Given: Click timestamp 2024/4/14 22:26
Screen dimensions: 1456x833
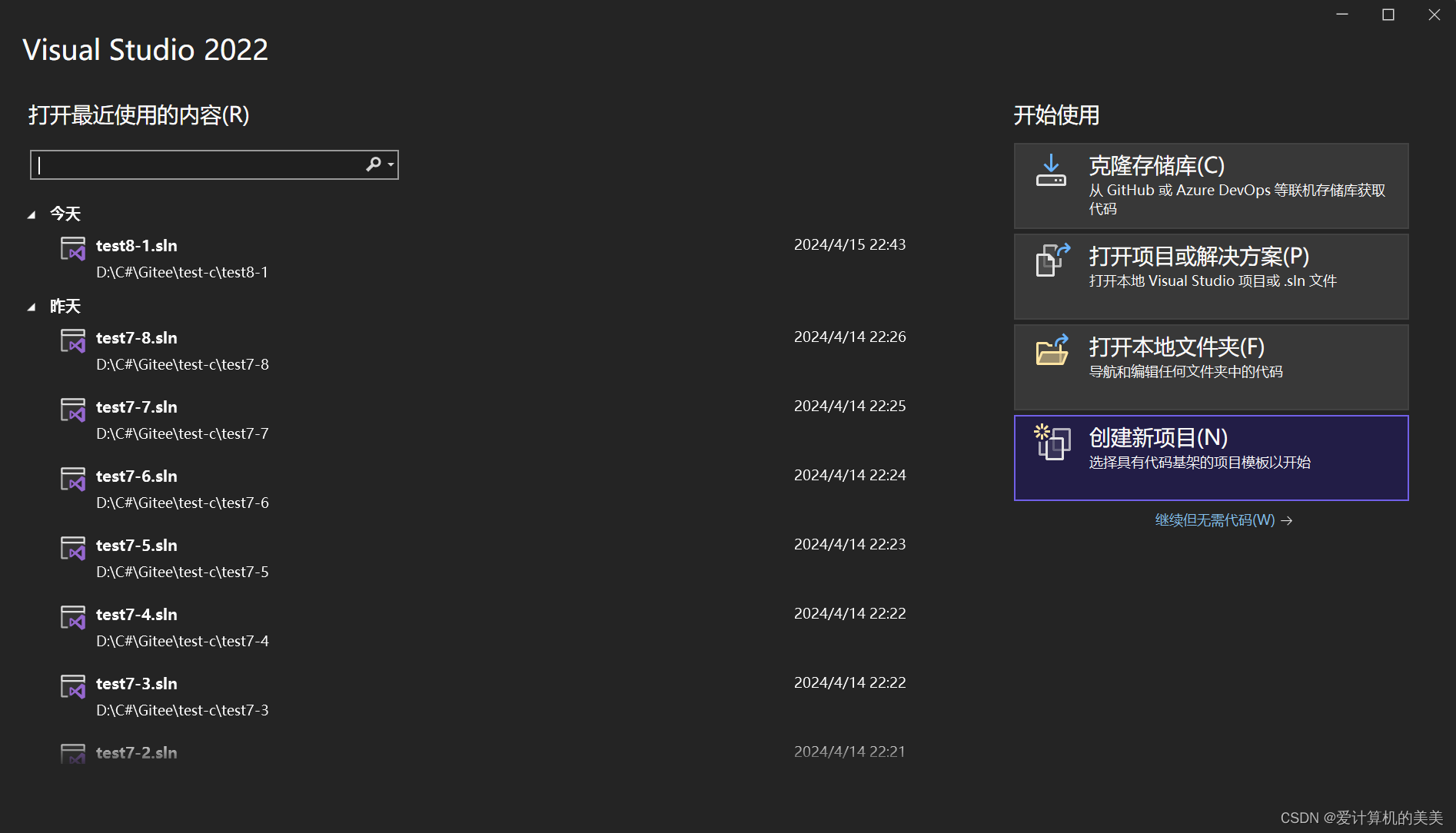Looking at the screenshot, I should click(849, 337).
